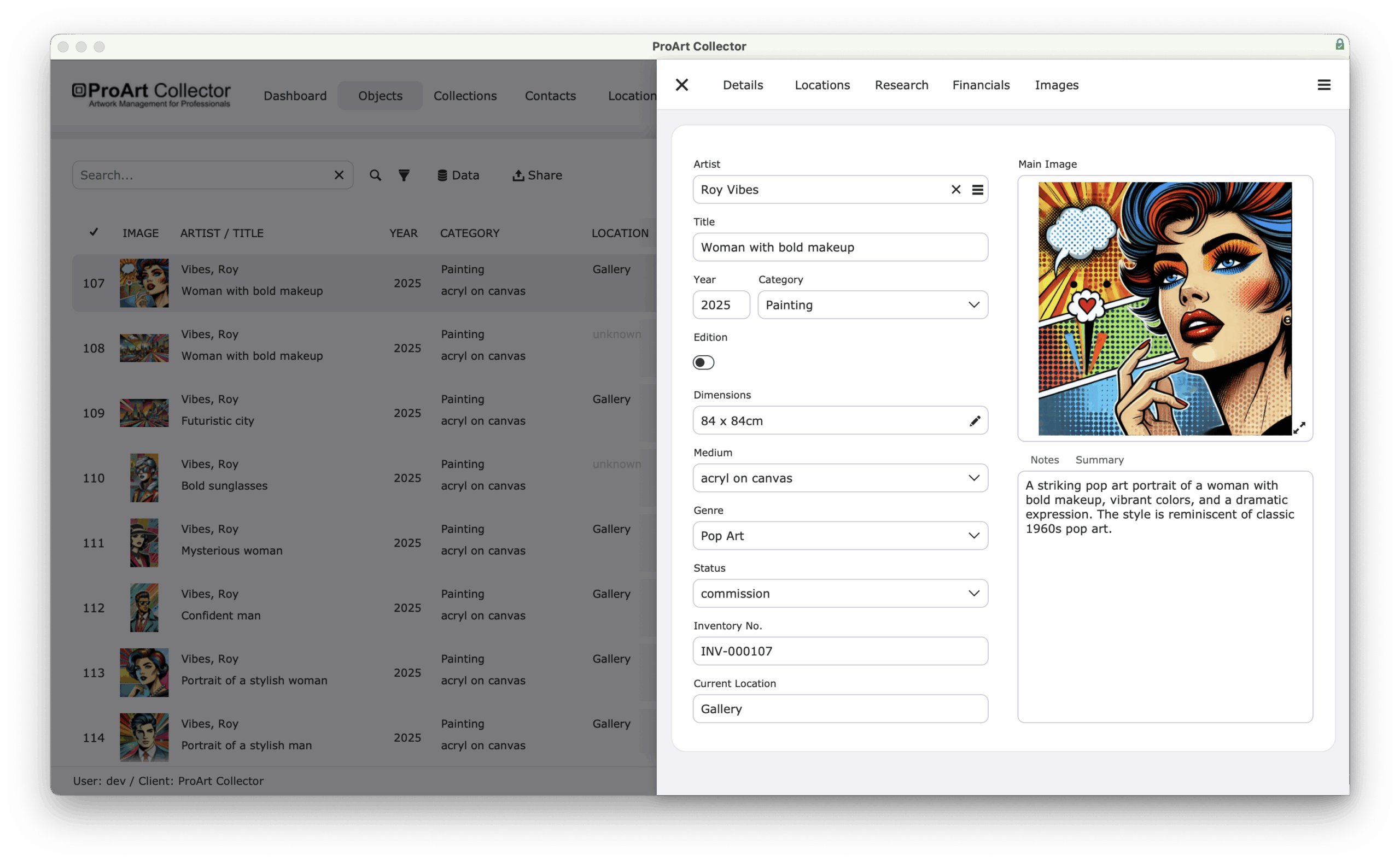Viewport: 1400px width, 862px height.
Task: Open the Contacts page
Action: click(550, 96)
